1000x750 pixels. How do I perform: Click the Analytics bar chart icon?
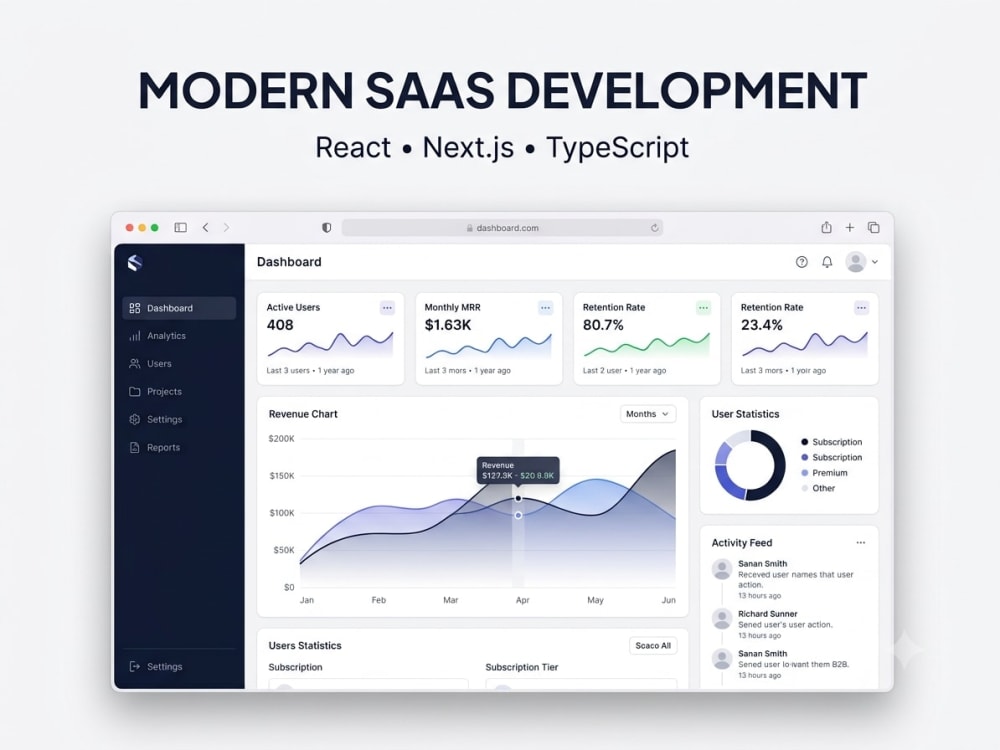[135, 336]
